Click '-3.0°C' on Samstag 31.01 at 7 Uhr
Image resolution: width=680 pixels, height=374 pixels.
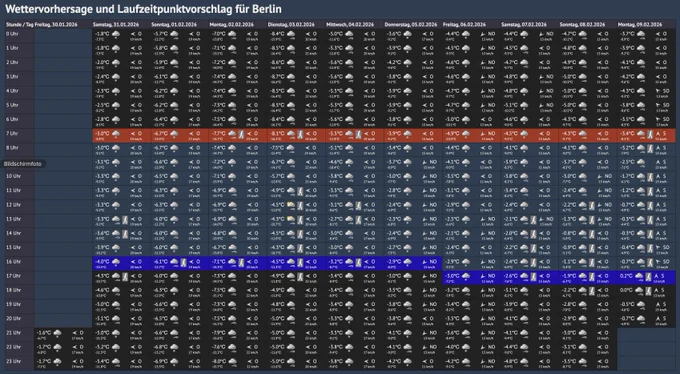coord(102,134)
